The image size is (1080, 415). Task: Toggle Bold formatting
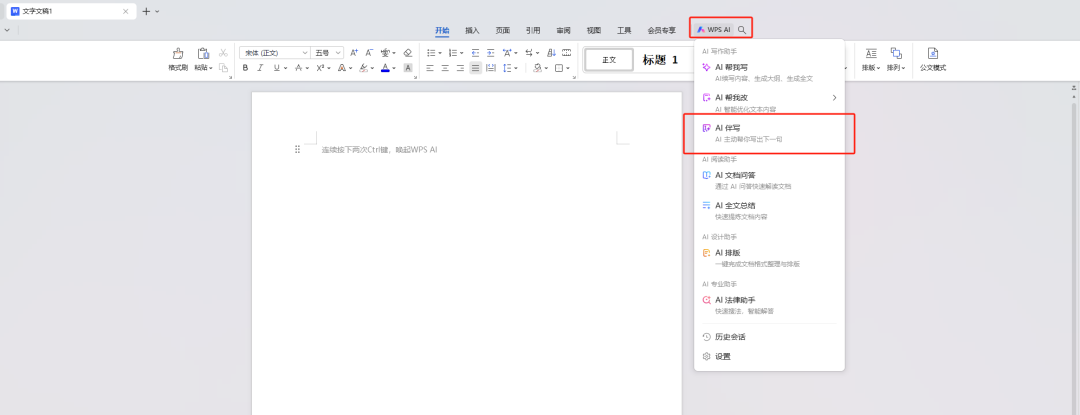[245, 67]
